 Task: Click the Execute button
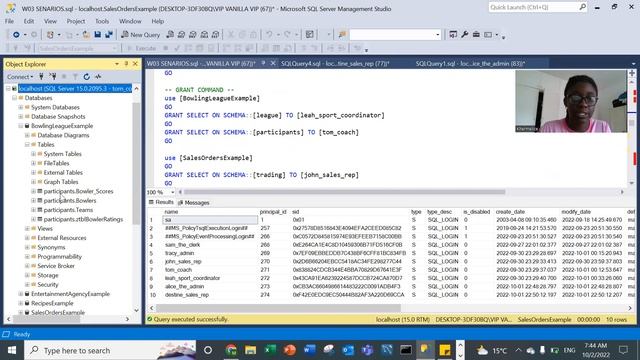point(141,49)
